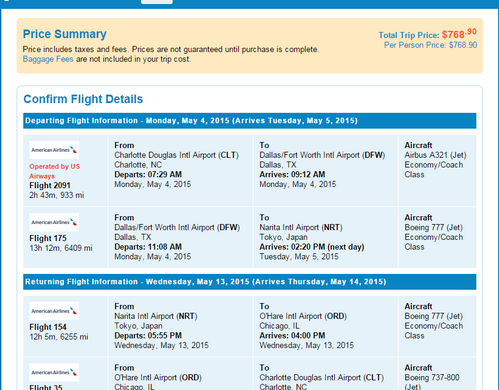The height and width of the screenshot is (390, 499).
Task: Click the Flight 2091 label
Action: [x=50, y=185]
